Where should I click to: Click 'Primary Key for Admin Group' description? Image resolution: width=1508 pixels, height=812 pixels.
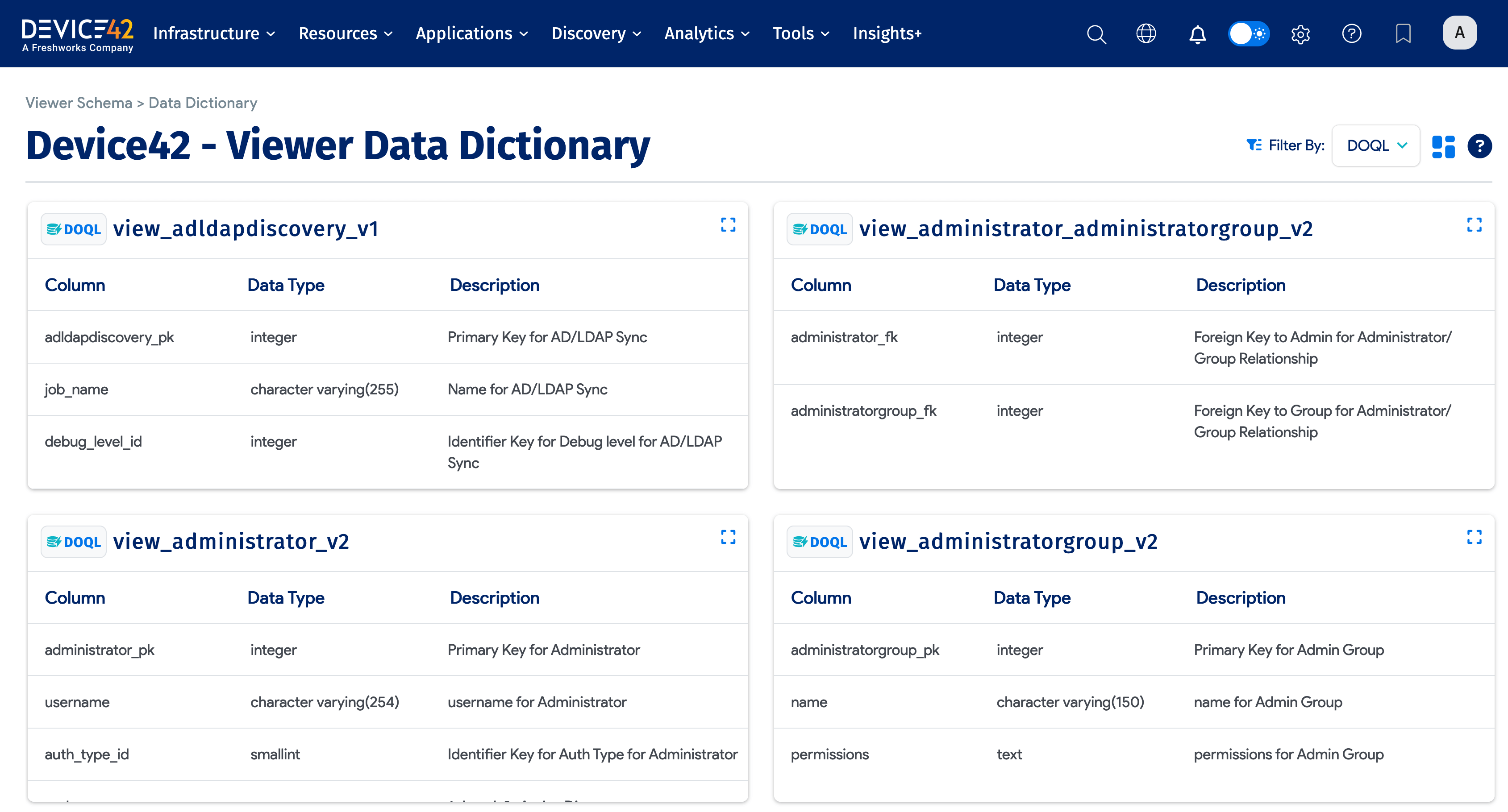[x=1288, y=650]
